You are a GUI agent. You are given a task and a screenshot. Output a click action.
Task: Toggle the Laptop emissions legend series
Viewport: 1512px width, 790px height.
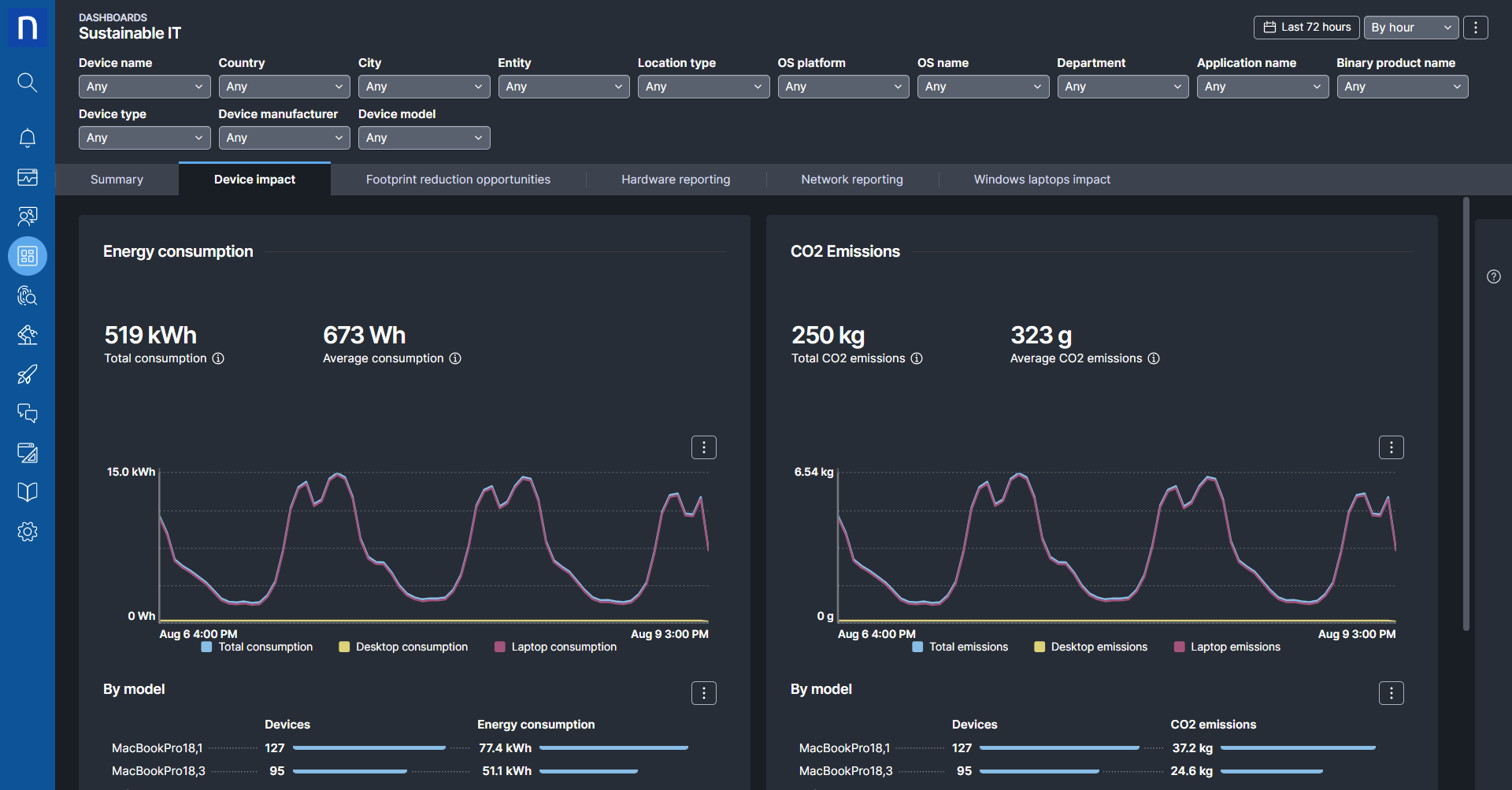[1227, 647]
